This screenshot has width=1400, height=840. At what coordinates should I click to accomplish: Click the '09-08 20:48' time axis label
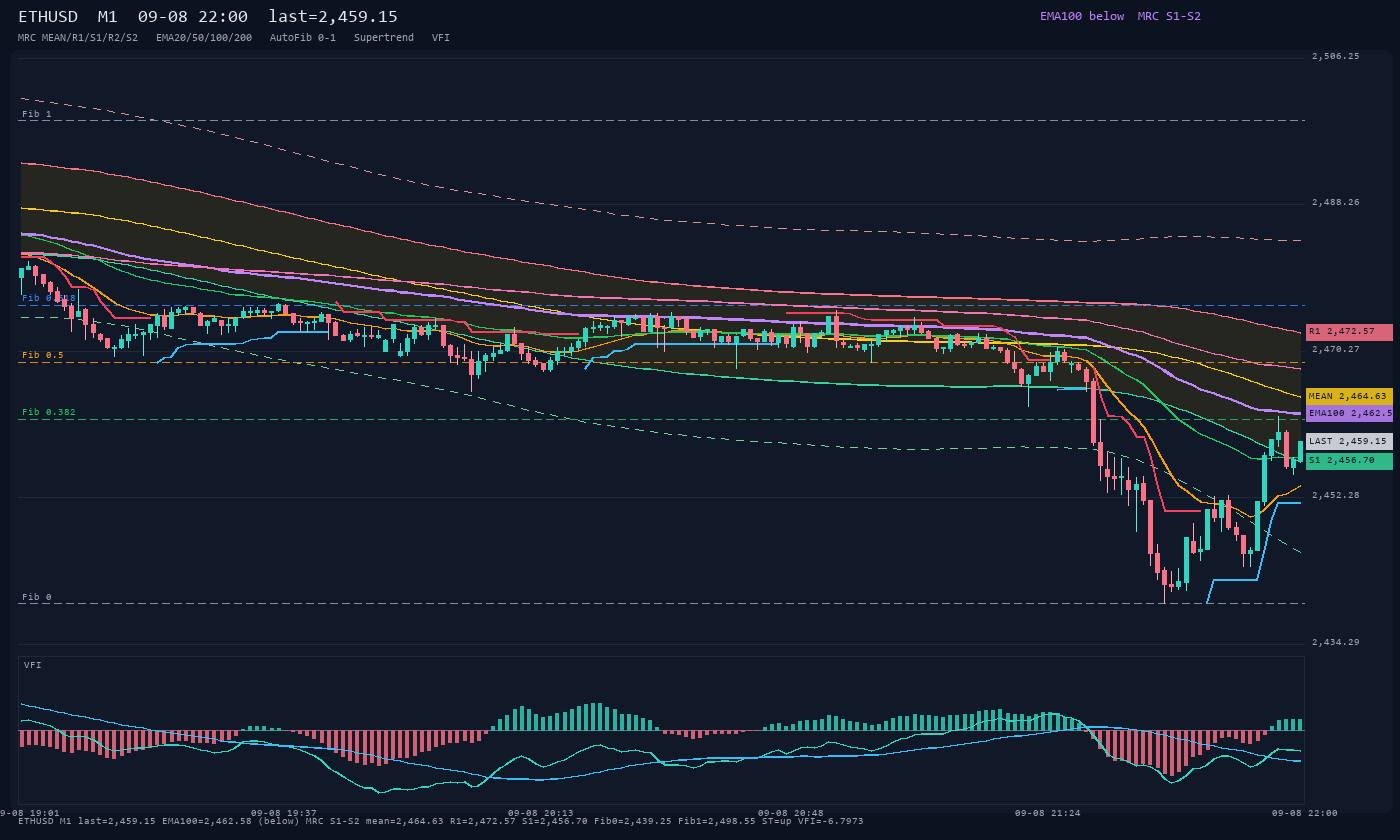790,813
